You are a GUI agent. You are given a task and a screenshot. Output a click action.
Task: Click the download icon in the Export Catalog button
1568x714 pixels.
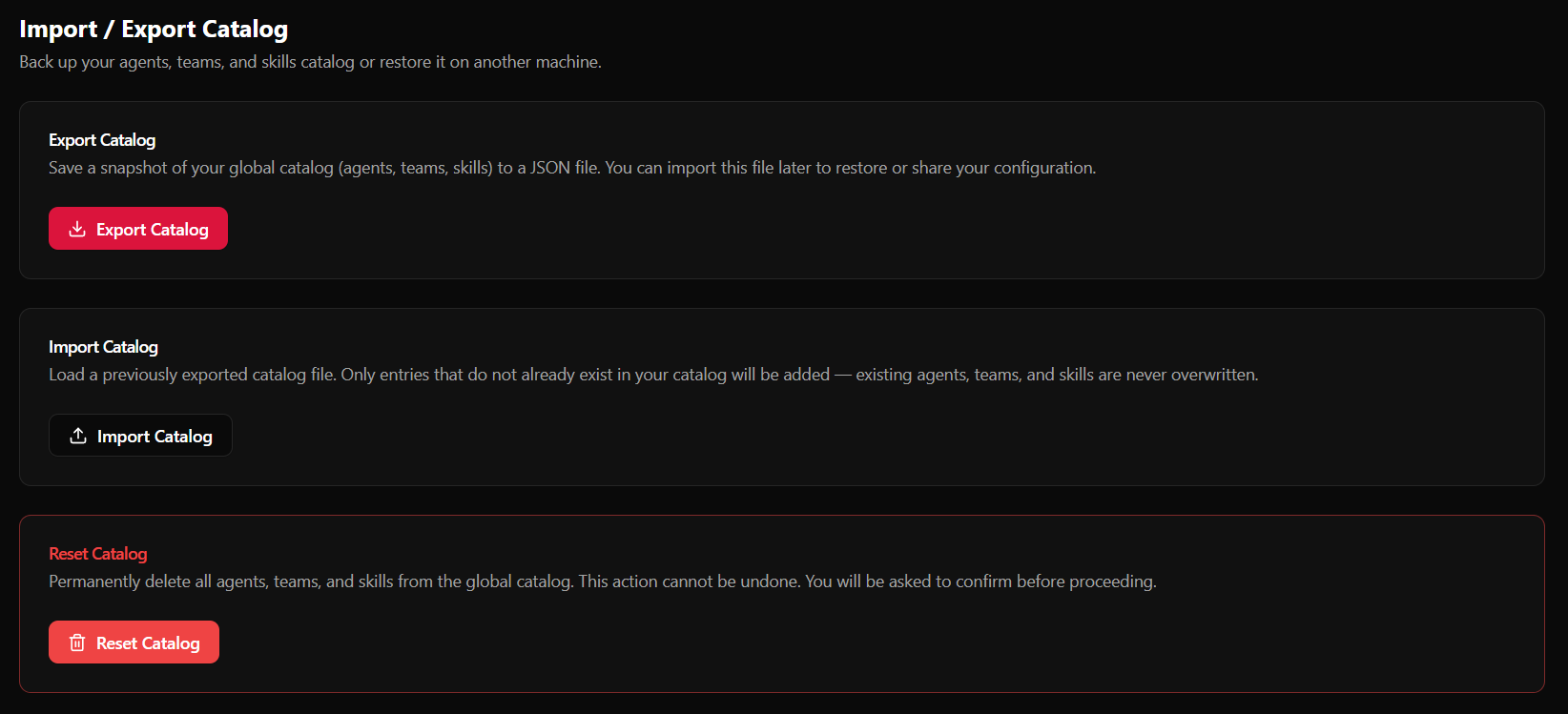[77, 229]
